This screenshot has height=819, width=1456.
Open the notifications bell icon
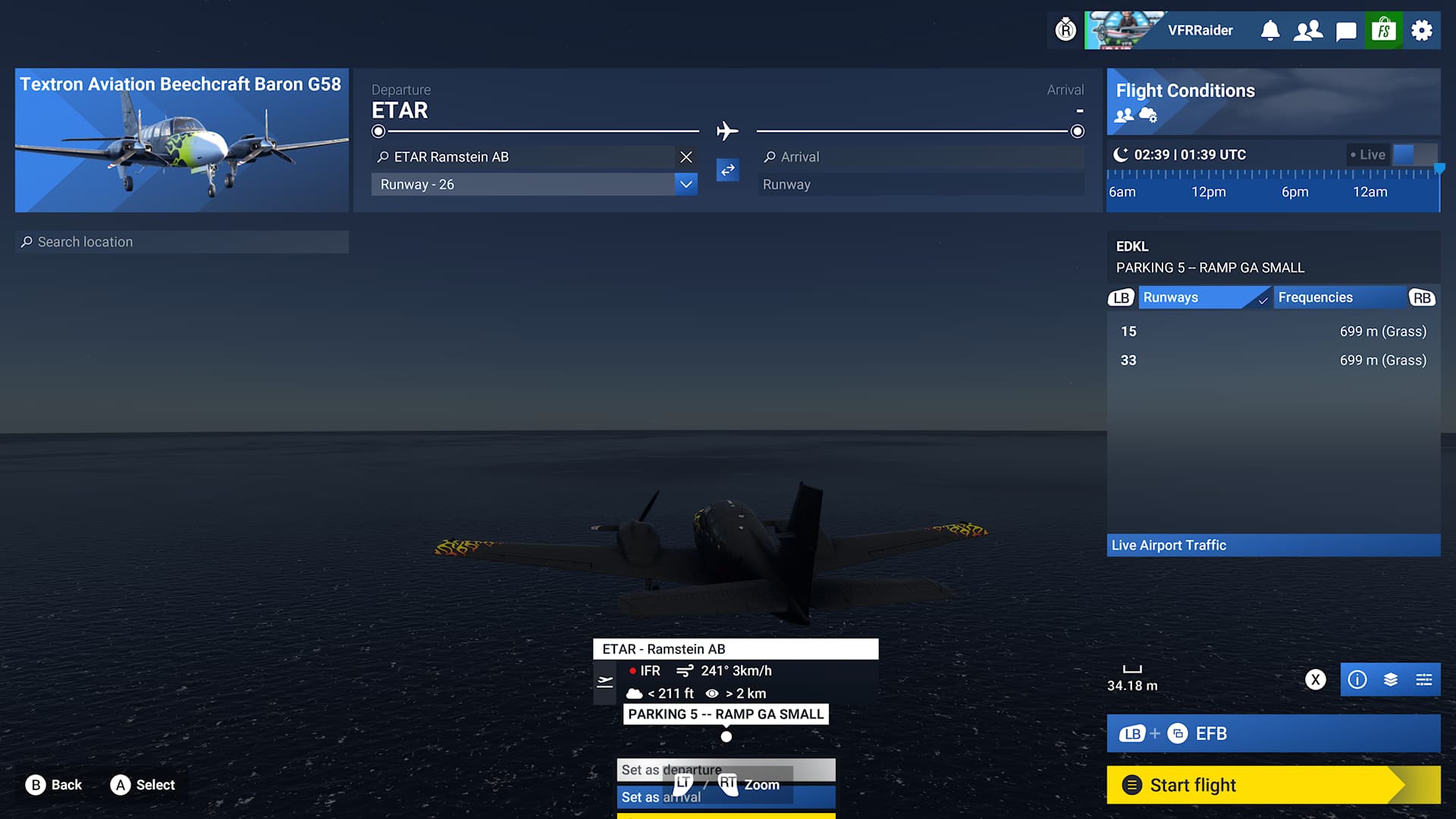coord(1270,30)
